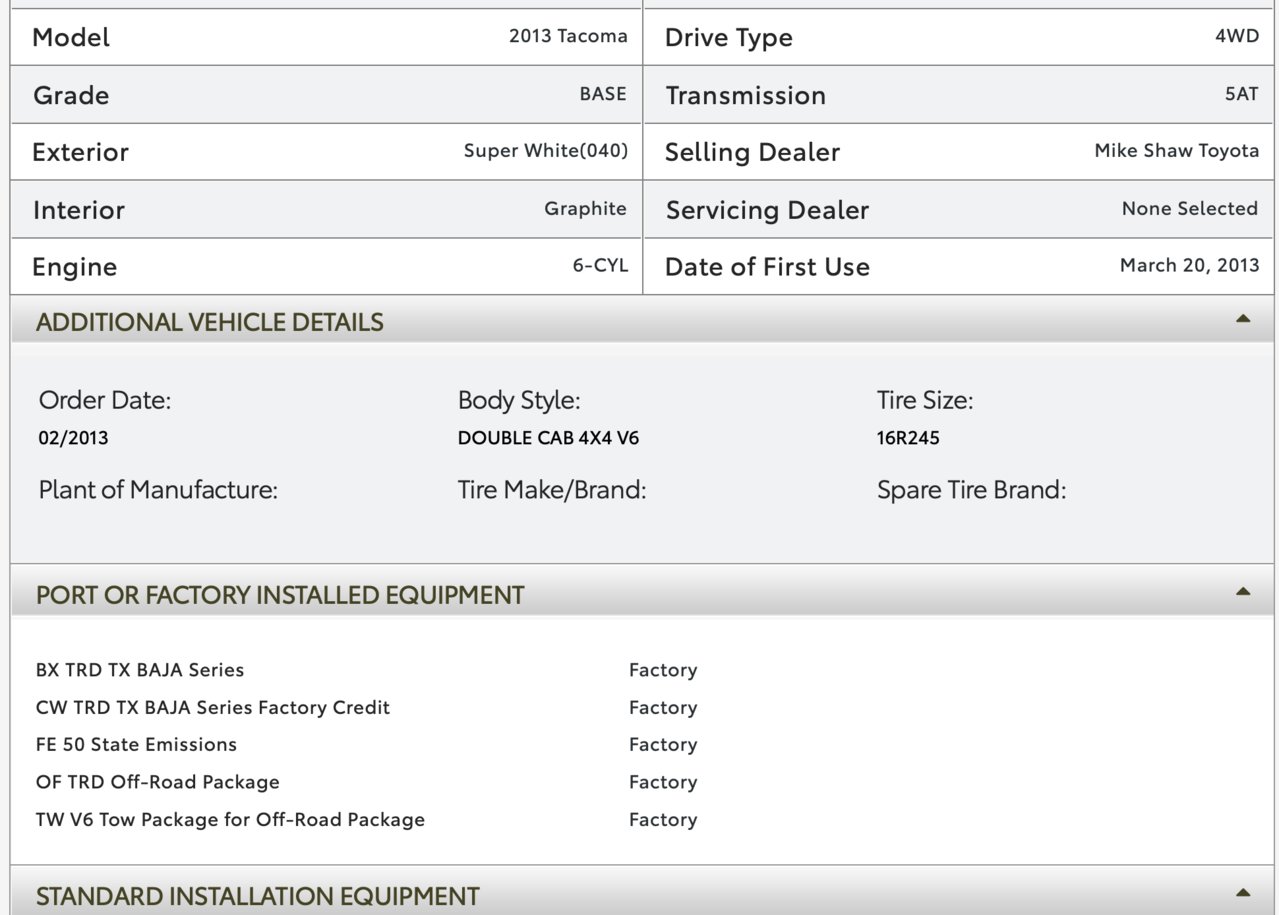Click the Exterior label

pos(81,153)
